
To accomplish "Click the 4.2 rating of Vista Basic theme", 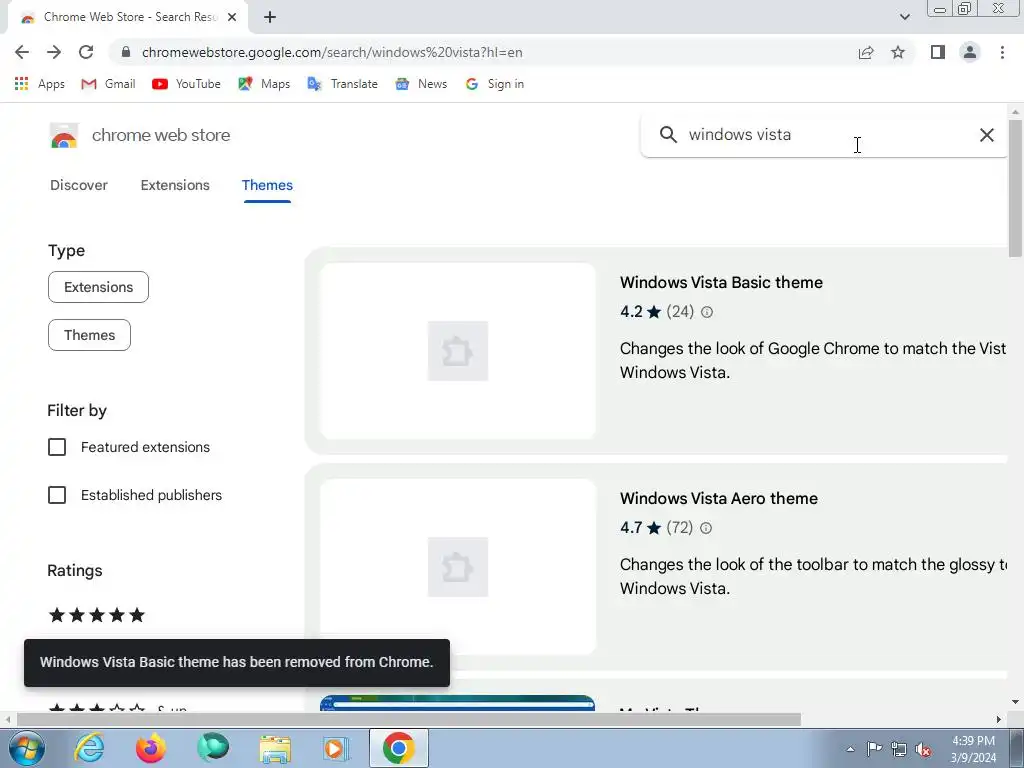I will tap(640, 312).
